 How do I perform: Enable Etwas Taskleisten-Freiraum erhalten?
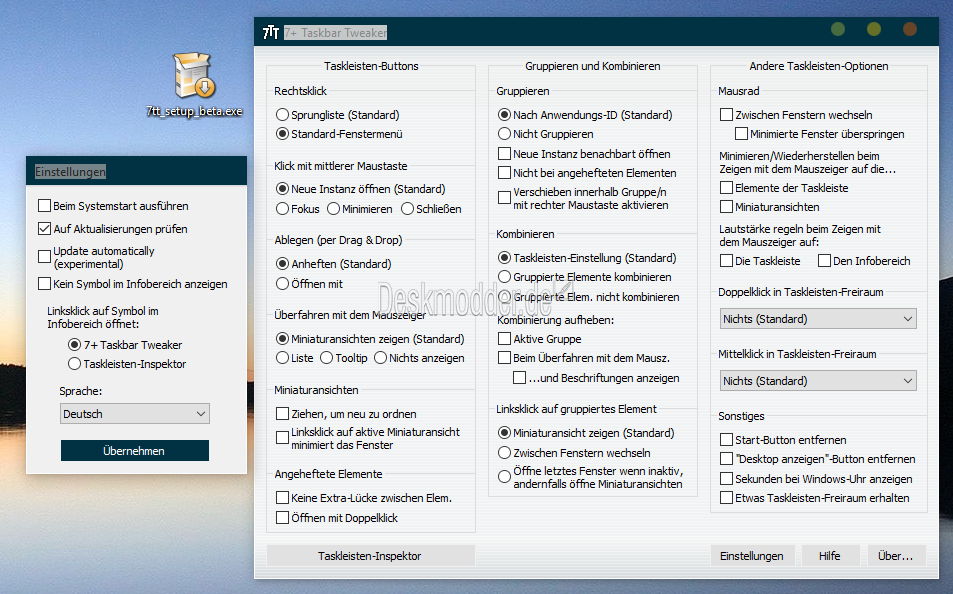click(726, 498)
